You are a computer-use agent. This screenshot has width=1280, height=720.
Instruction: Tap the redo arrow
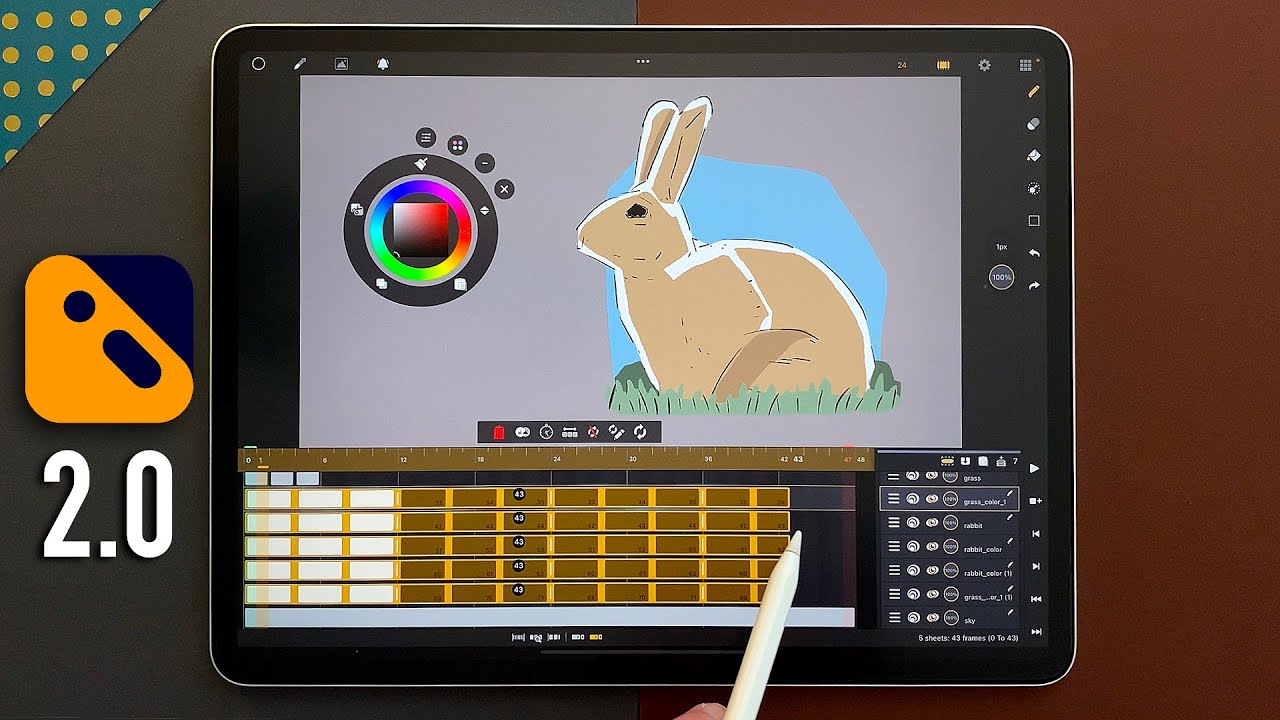click(x=1034, y=286)
